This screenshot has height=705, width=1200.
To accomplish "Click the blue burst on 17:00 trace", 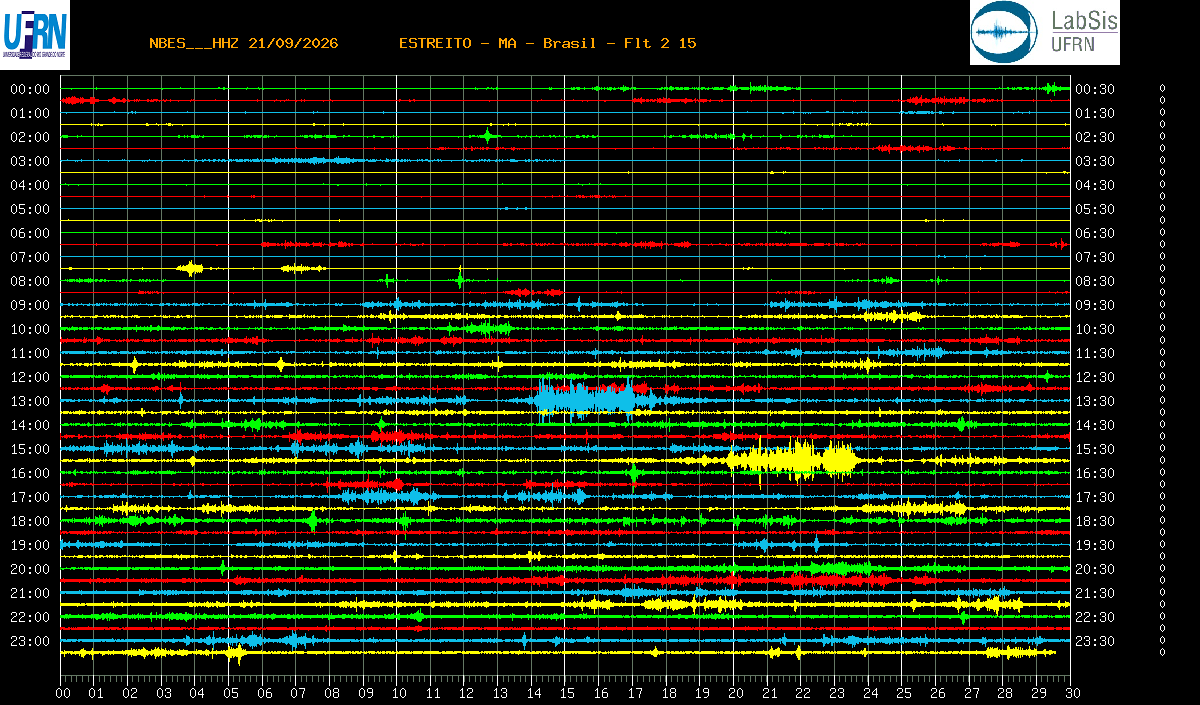I will coord(390,495).
